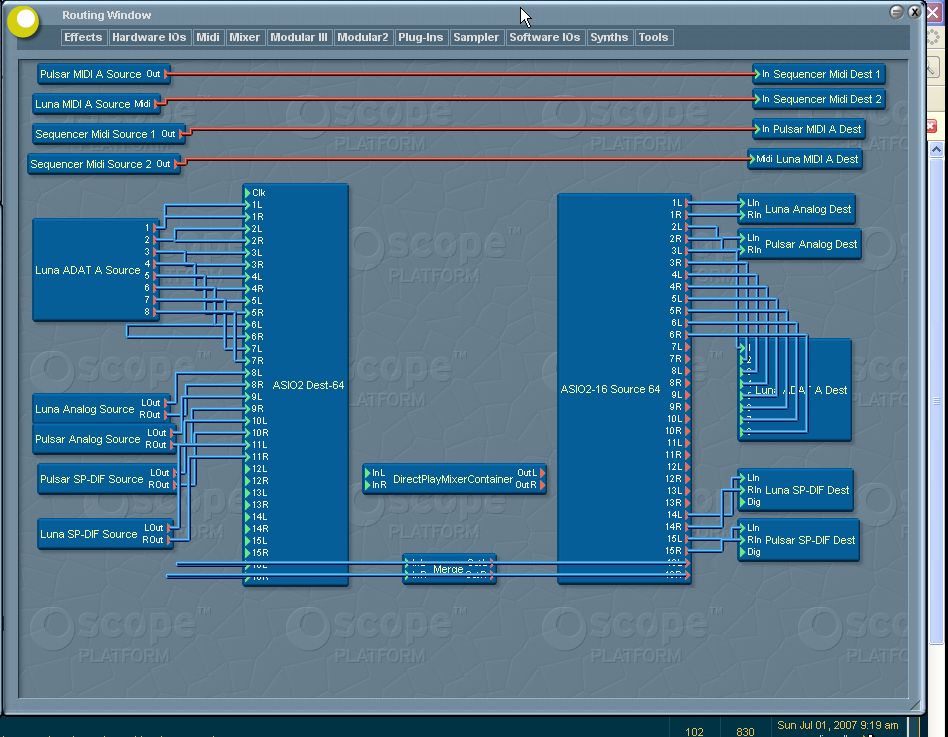The height and width of the screenshot is (737, 948).
Task: Open the Synths menu
Action: click(x=609, y=37)
